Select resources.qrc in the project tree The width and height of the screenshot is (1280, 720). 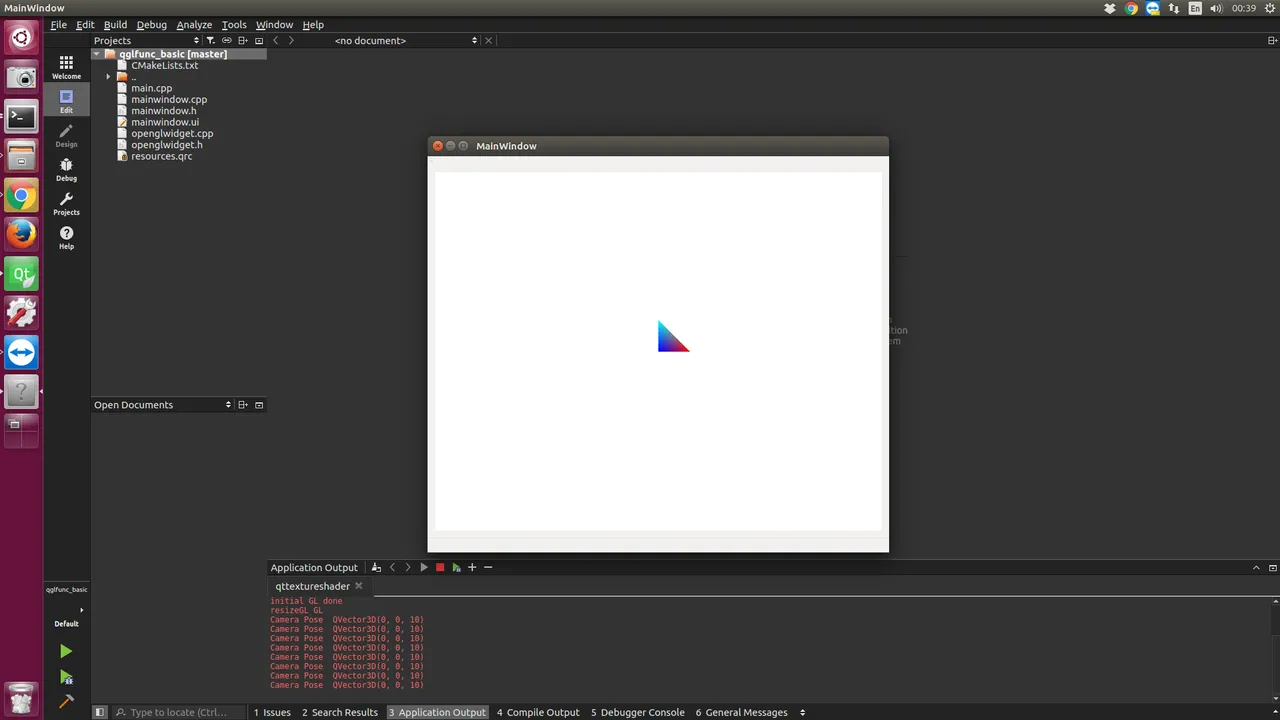[161, 156]
